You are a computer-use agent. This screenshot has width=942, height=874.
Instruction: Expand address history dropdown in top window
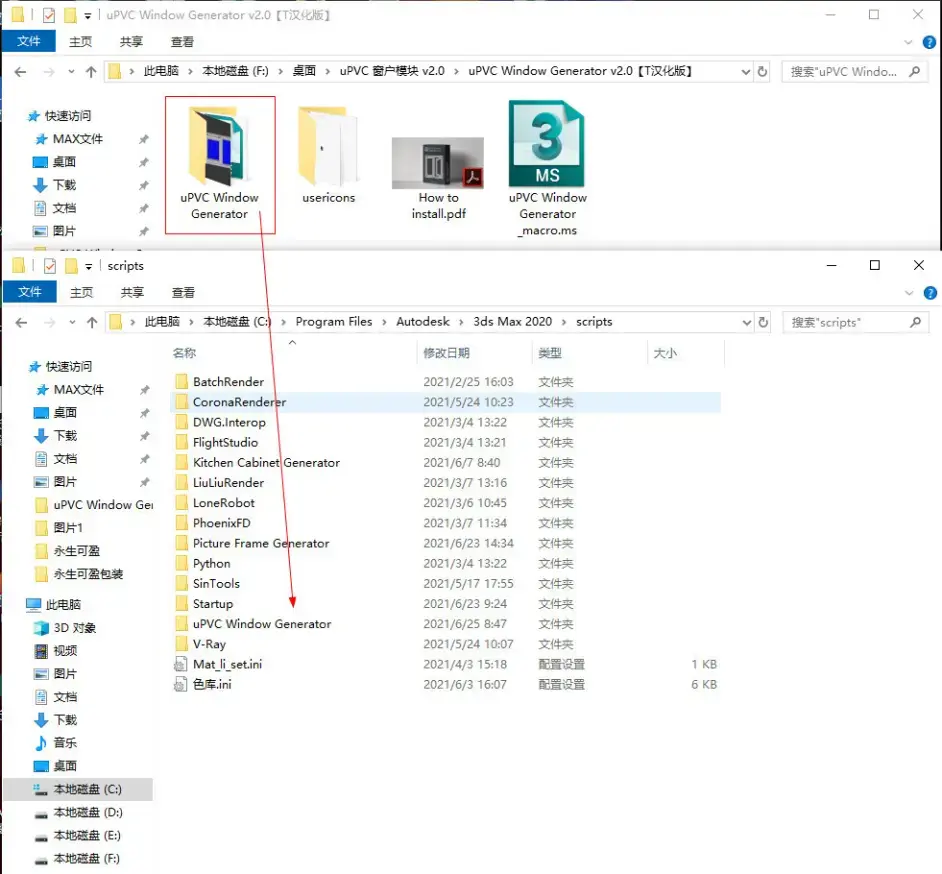click(746, 71)
